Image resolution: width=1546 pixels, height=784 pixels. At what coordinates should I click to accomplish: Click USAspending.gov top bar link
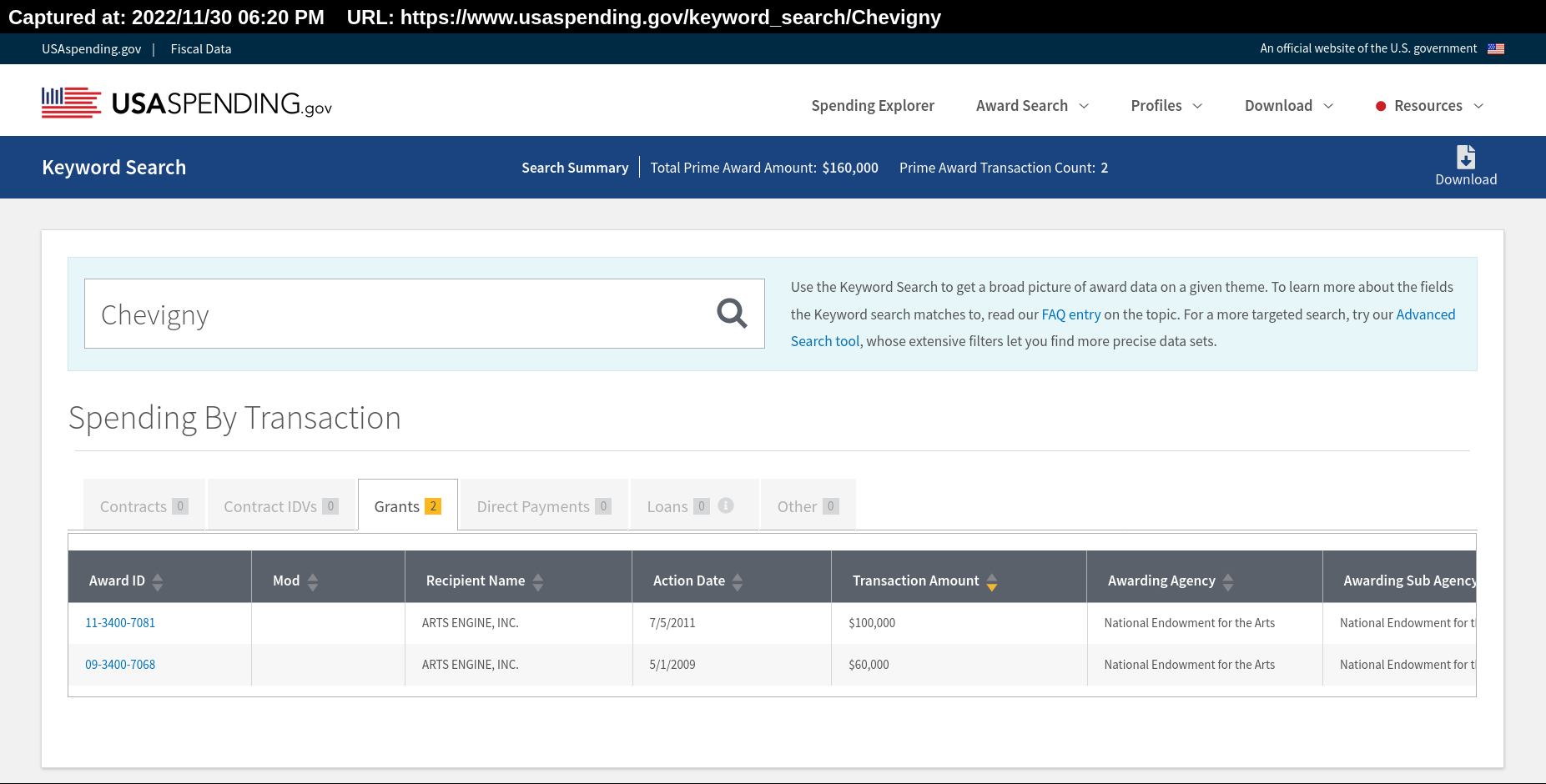coord(92,49)
